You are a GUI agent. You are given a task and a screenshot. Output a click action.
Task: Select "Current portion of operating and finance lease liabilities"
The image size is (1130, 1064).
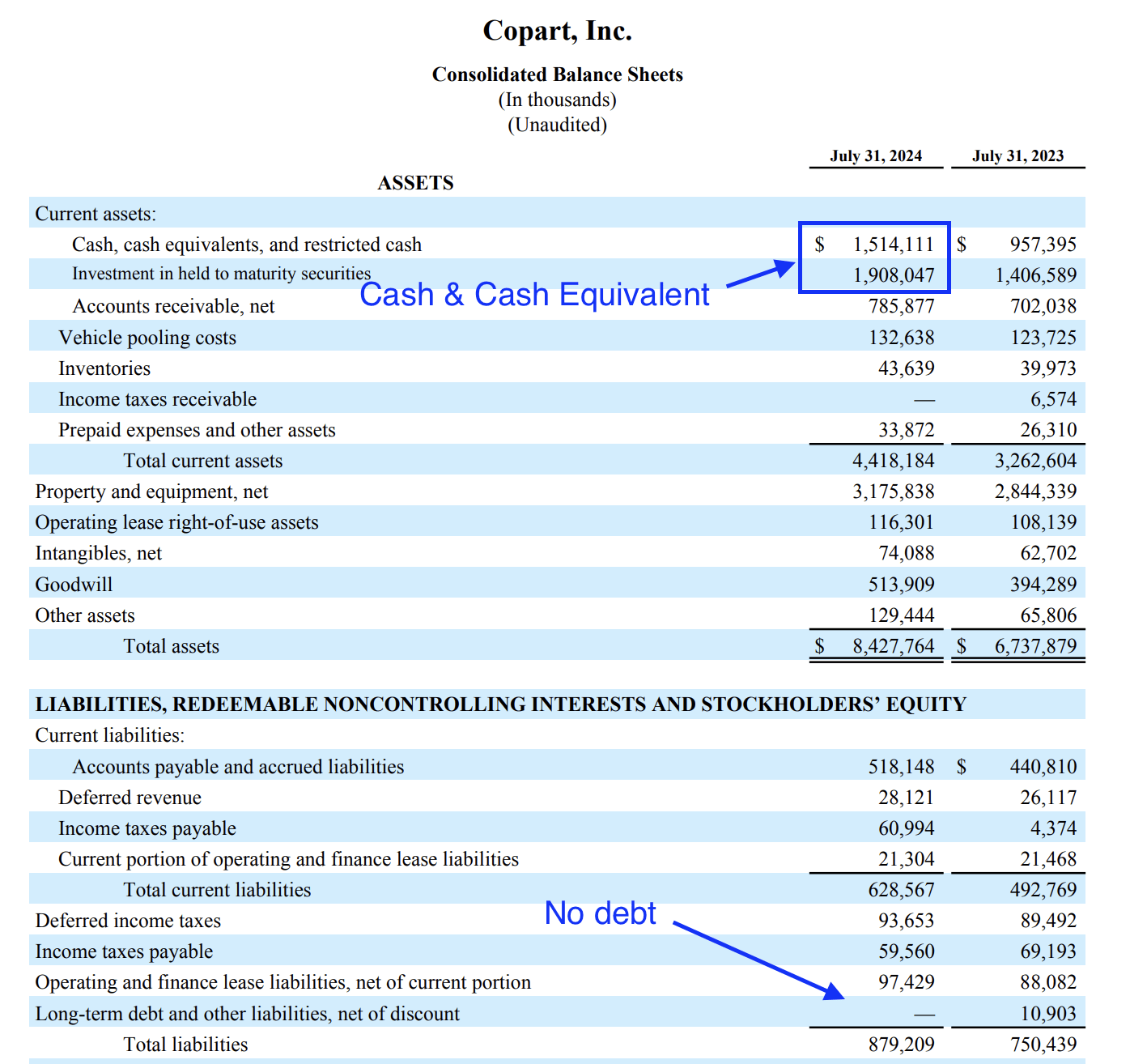point(289,859)
